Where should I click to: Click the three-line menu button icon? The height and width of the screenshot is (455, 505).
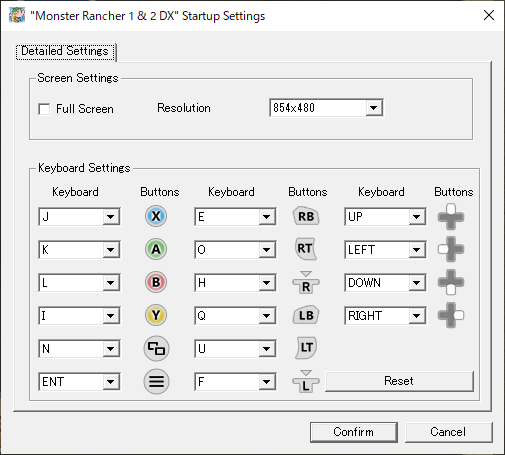156,381
